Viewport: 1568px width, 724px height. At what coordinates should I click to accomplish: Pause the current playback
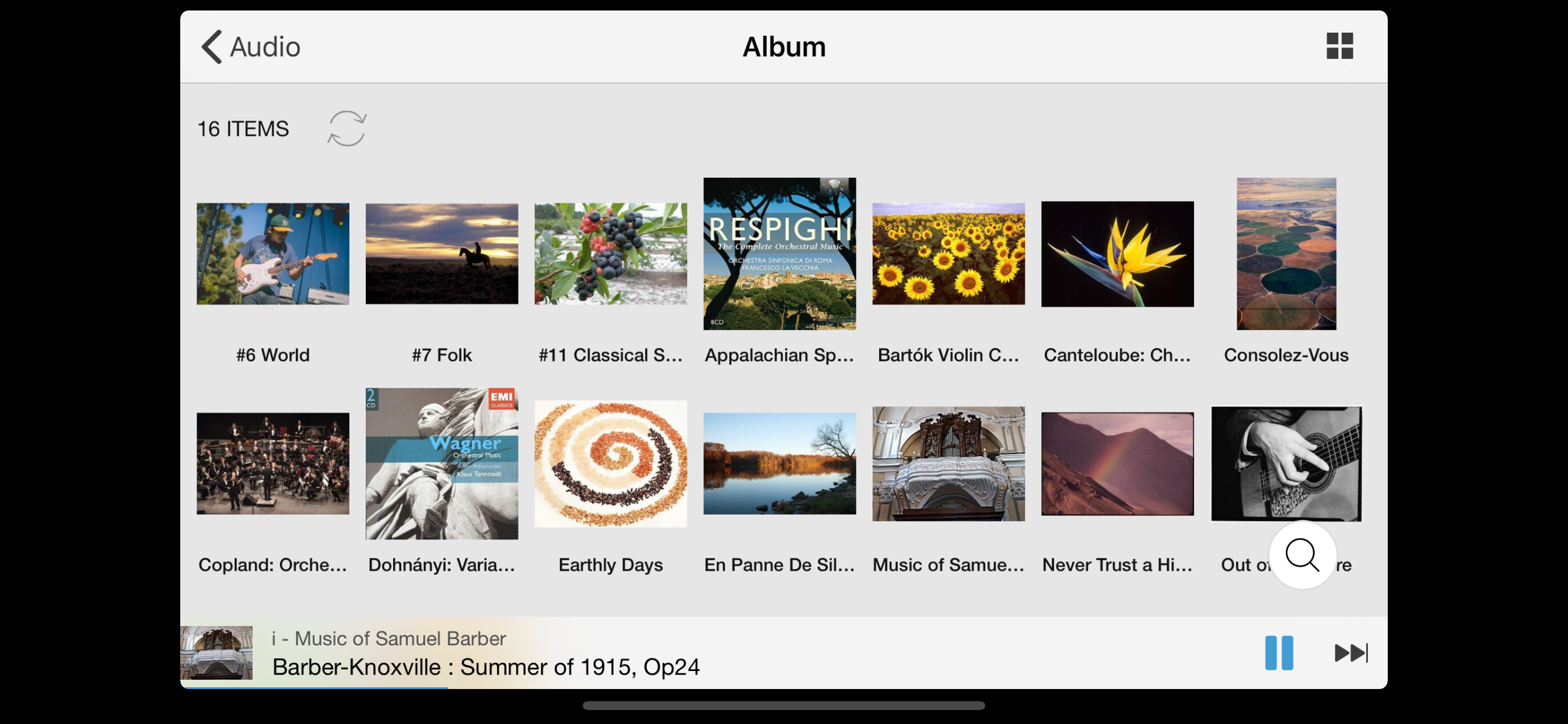1278,653
